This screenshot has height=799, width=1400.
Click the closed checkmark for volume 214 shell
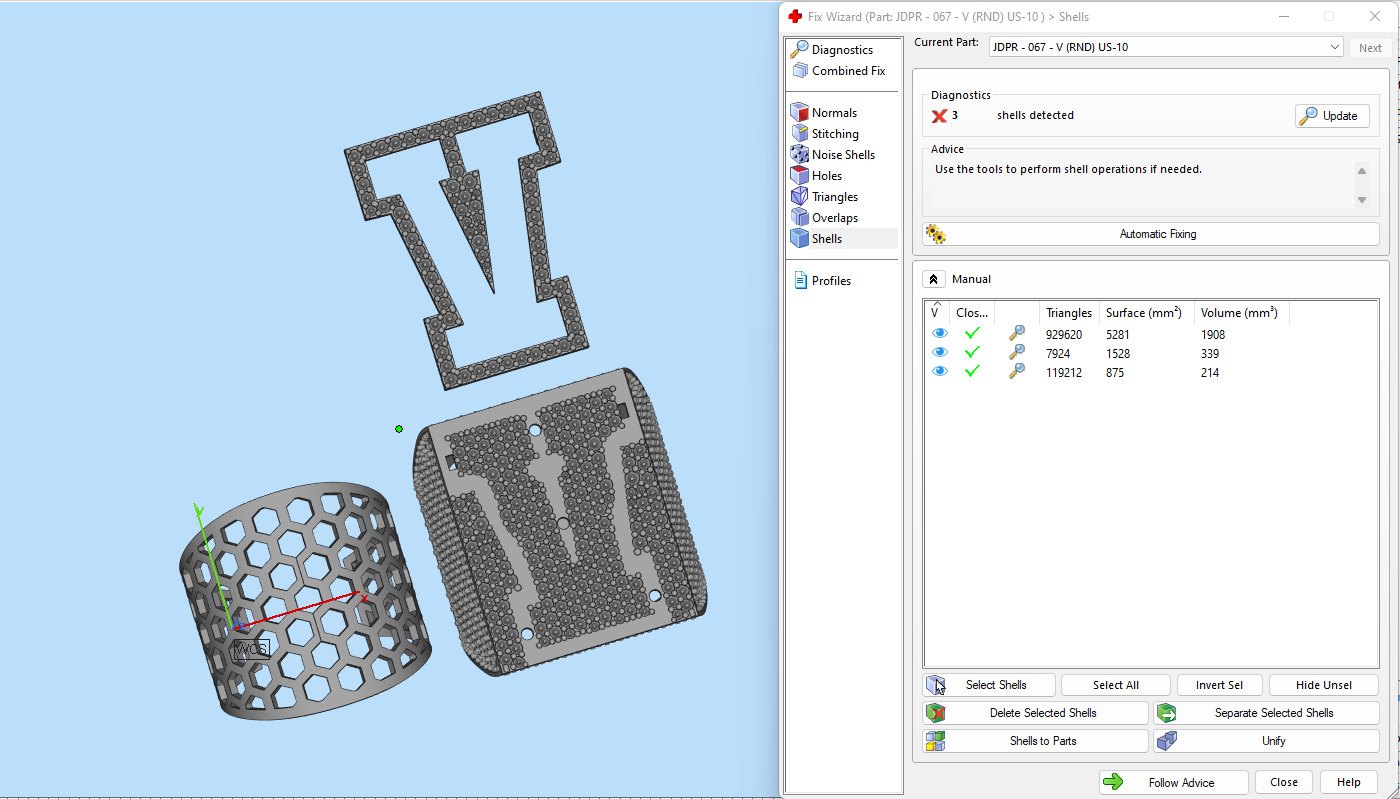pos(972,371)
